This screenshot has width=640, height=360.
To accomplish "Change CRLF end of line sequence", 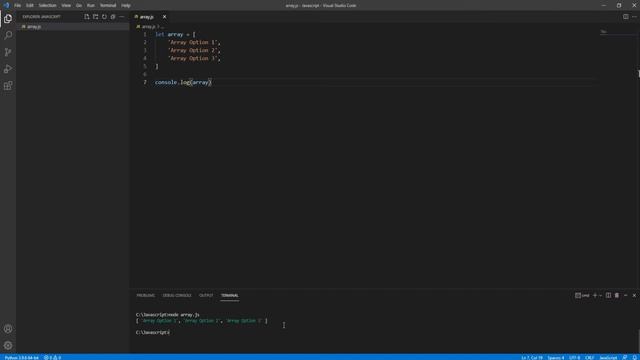I will click(x=589, y=358).
